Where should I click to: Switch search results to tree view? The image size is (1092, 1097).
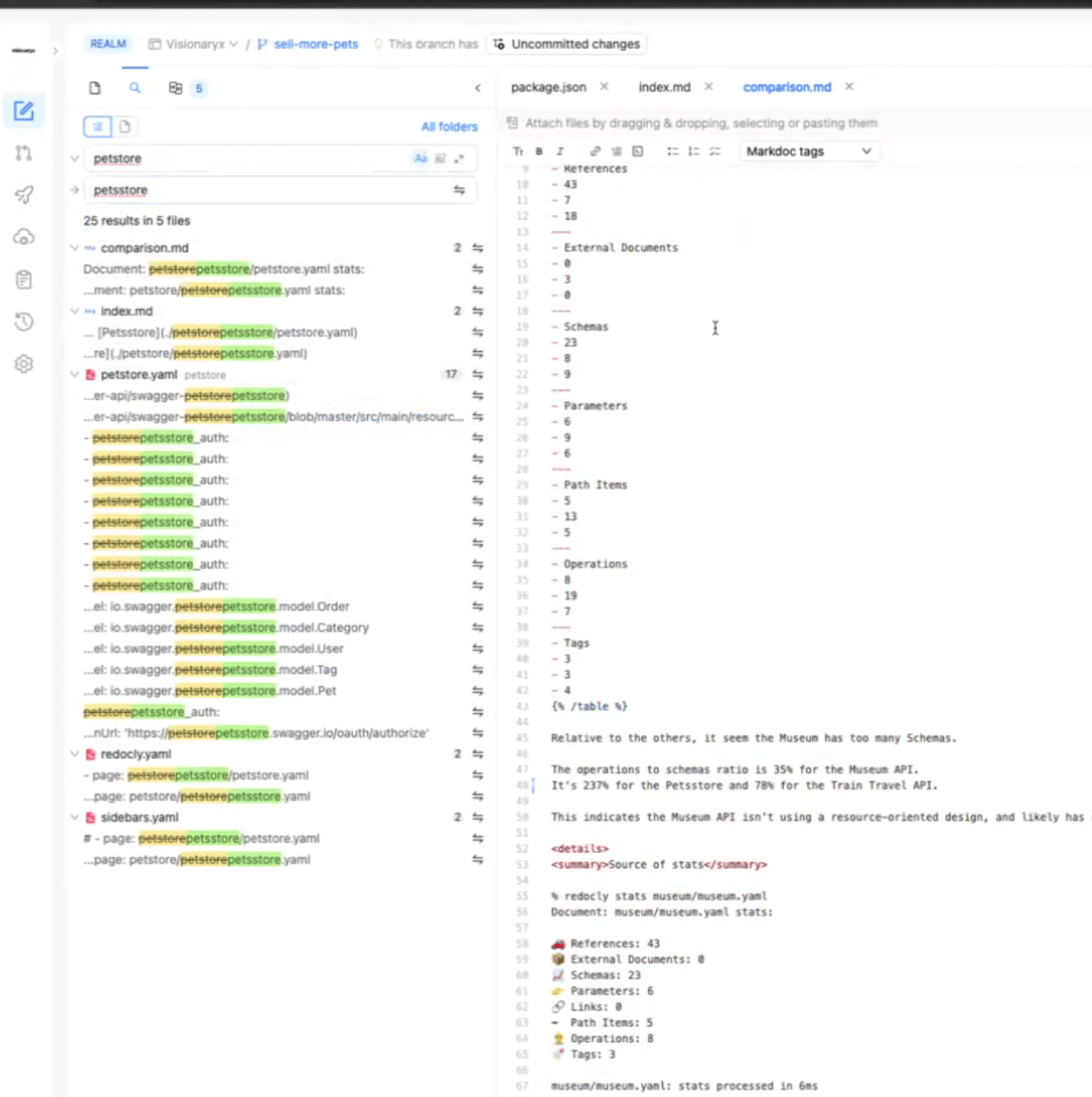click(x=97, y=126)
